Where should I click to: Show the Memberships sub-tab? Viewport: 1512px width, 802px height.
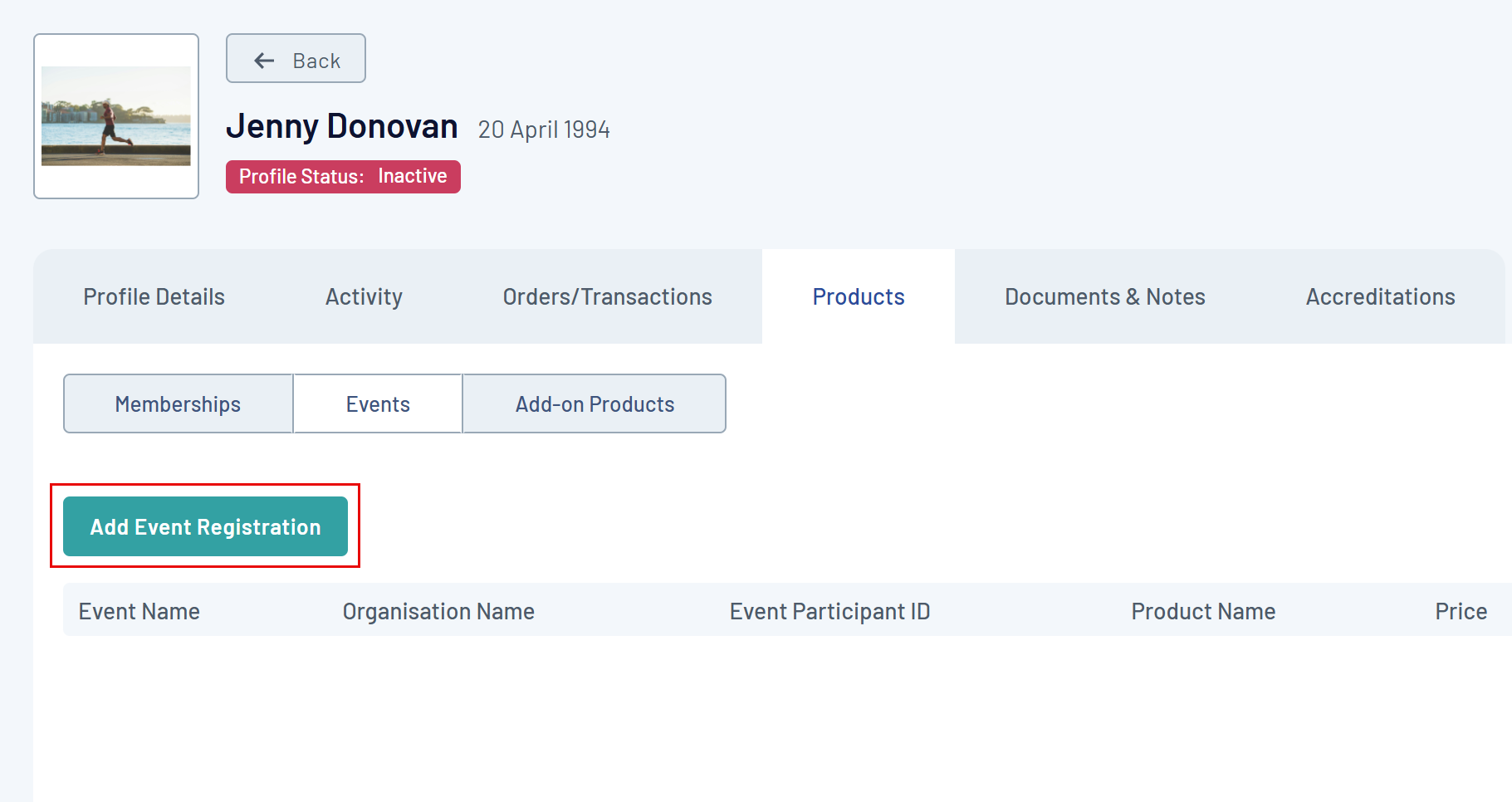click(178, 404)
